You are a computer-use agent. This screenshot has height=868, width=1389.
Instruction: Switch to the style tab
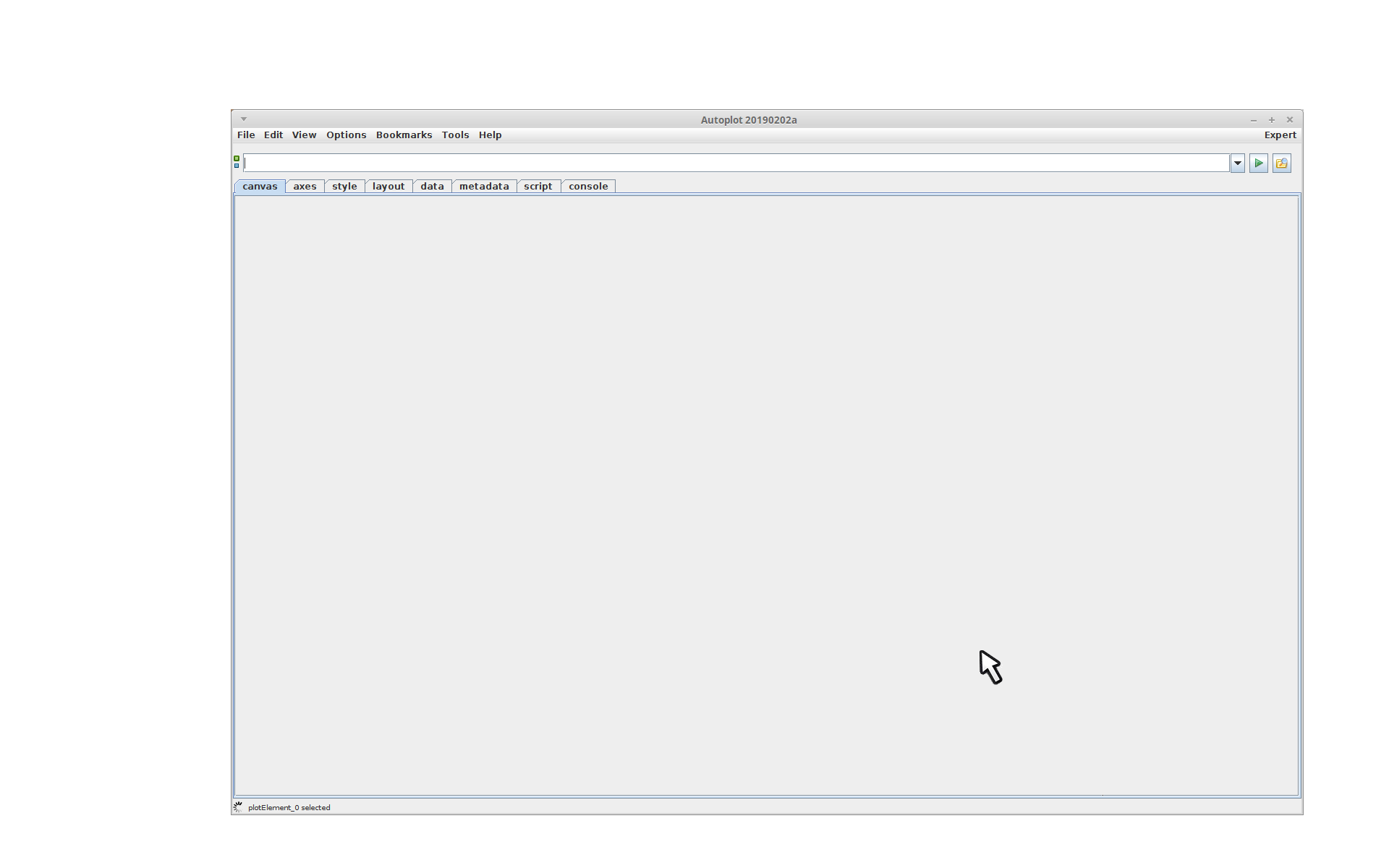(344, 187)
